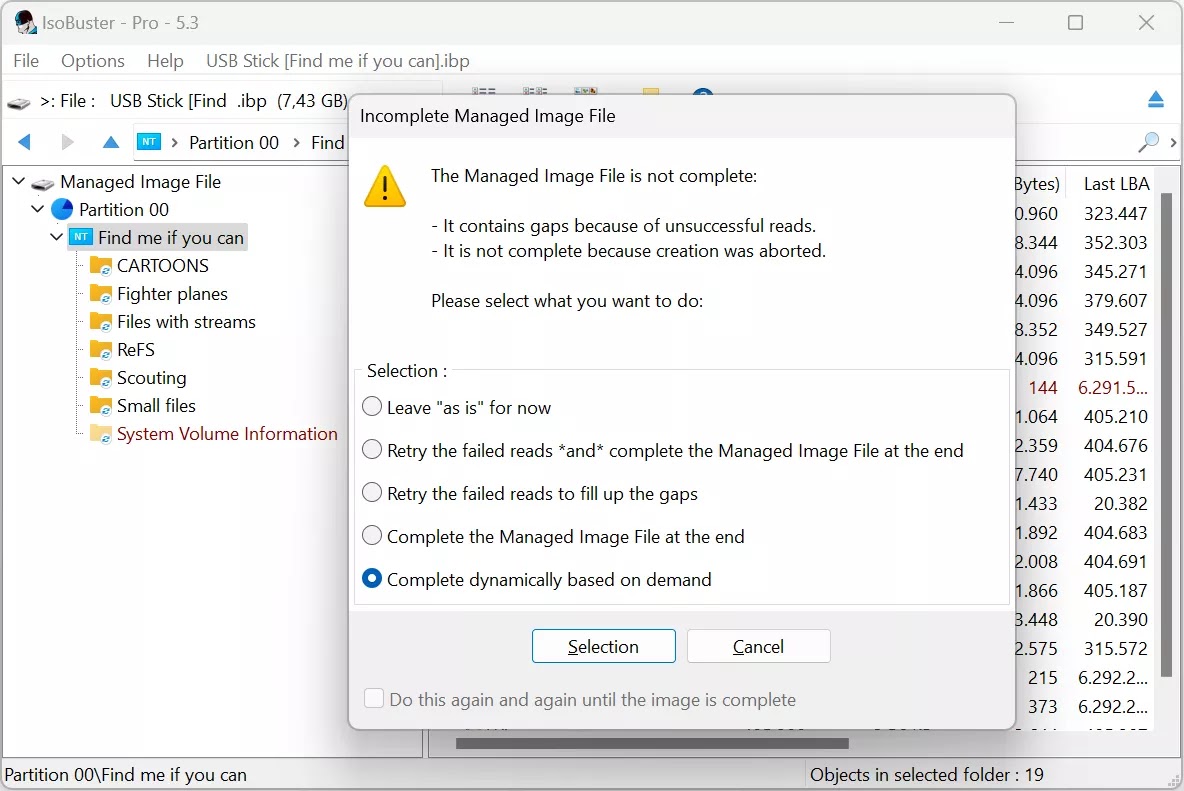Click the Selection button

pyautogui.click(x=603, y=646)
